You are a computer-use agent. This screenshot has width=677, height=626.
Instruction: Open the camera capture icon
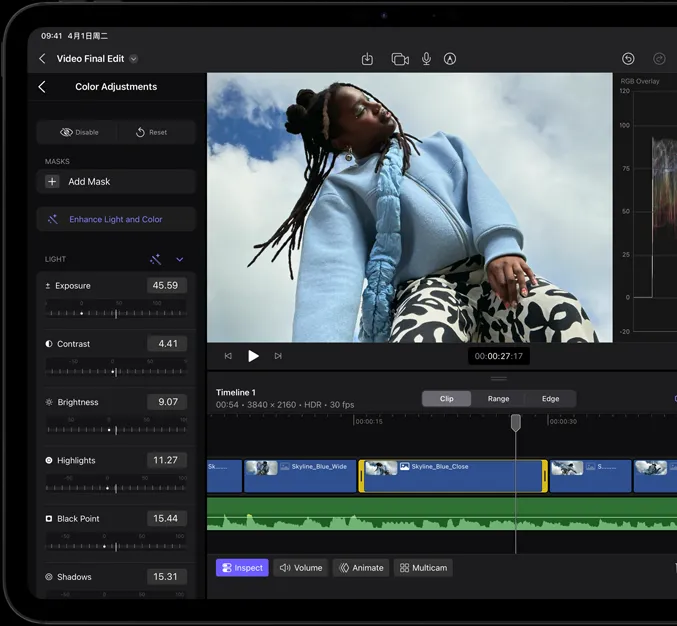pos(400,59)
